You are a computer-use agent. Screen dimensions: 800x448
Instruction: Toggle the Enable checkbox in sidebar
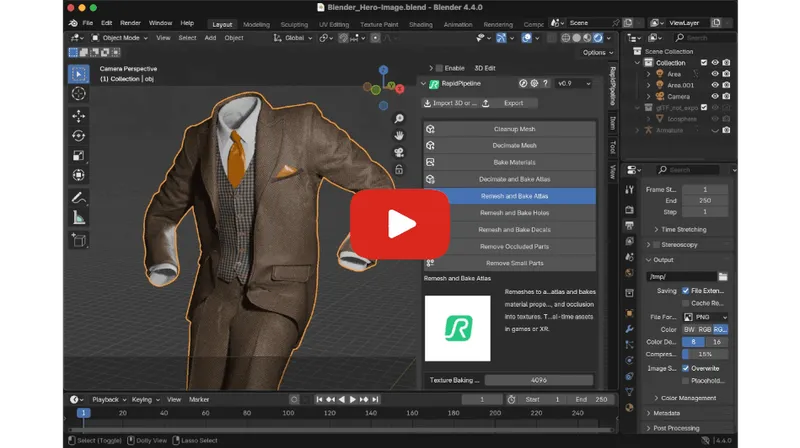coord(439,68)
